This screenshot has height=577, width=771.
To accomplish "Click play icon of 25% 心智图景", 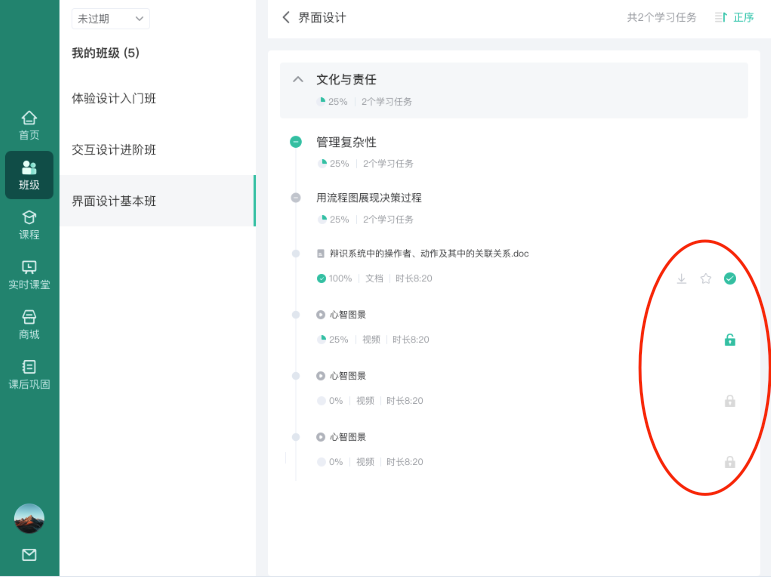I will 321,315.
